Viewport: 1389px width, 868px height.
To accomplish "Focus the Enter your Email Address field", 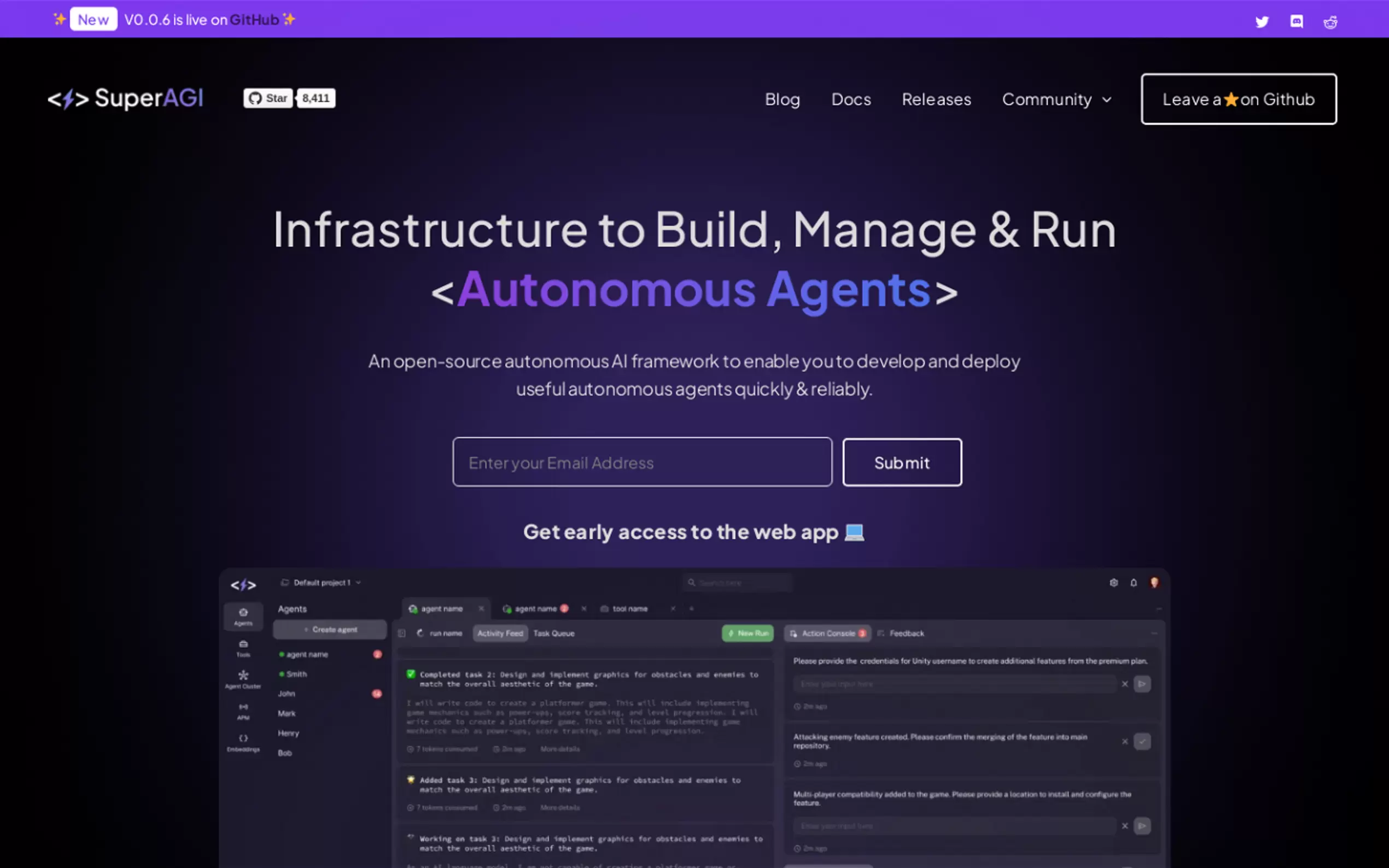I will (642, 462).
